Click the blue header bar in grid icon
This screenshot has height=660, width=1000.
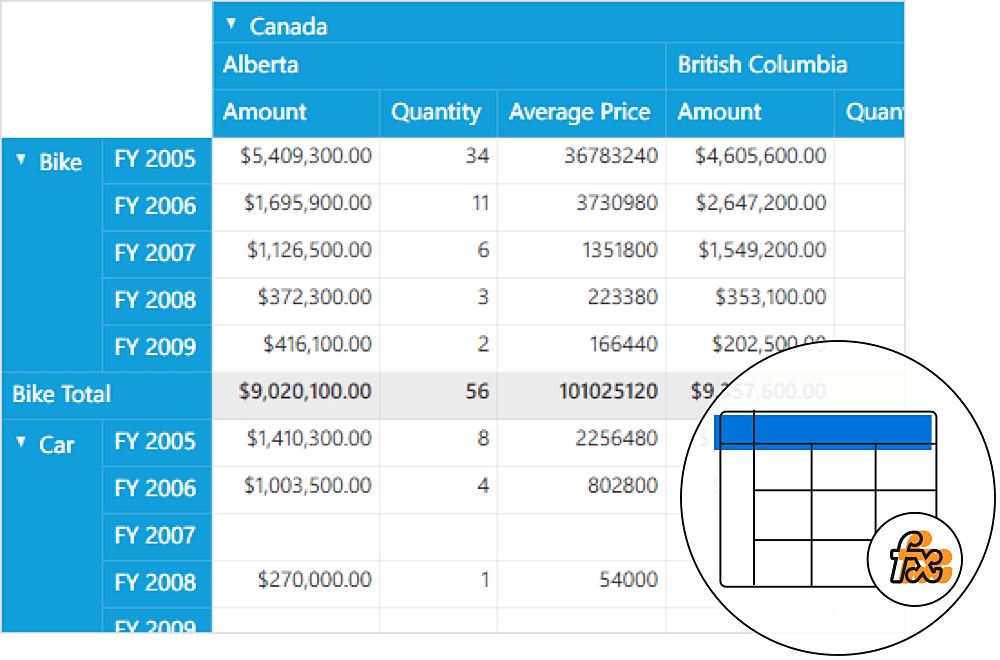click(x=824, y=430)
